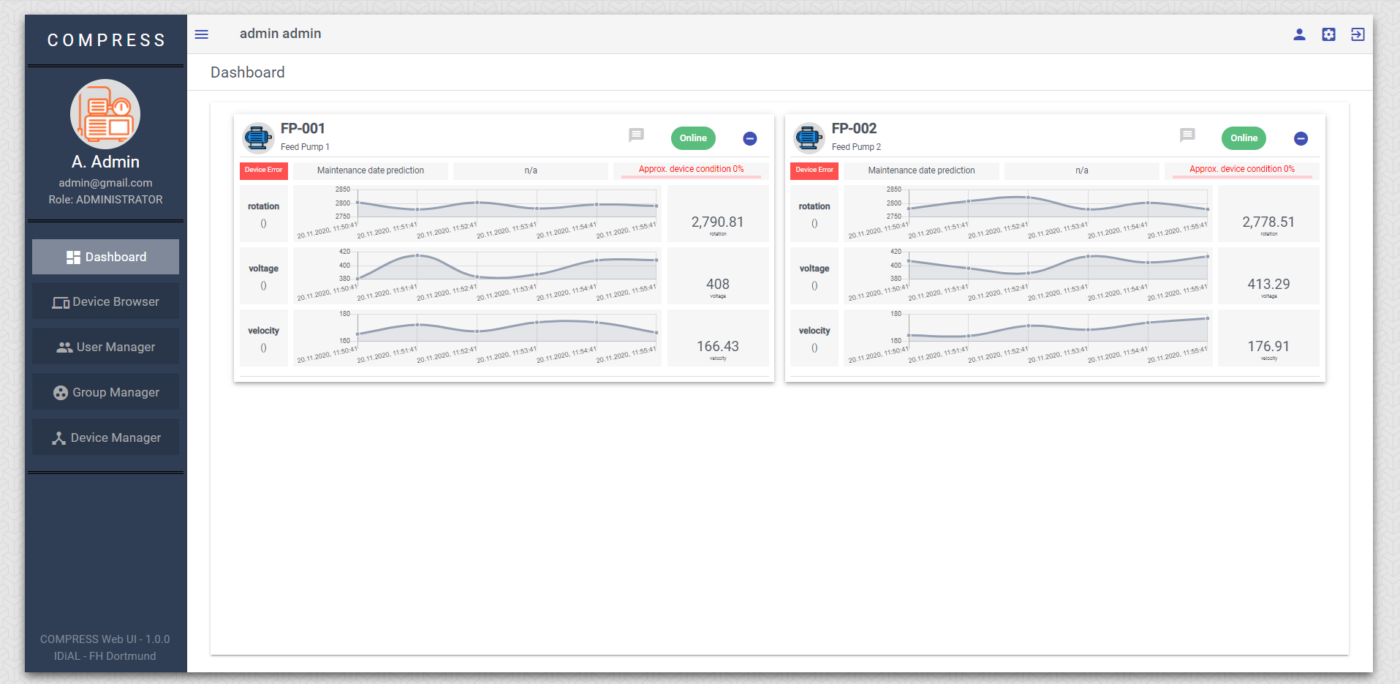1400x684 pixels.
Task: Open comments icon on FP-002 card
Action: [1187, 135]
